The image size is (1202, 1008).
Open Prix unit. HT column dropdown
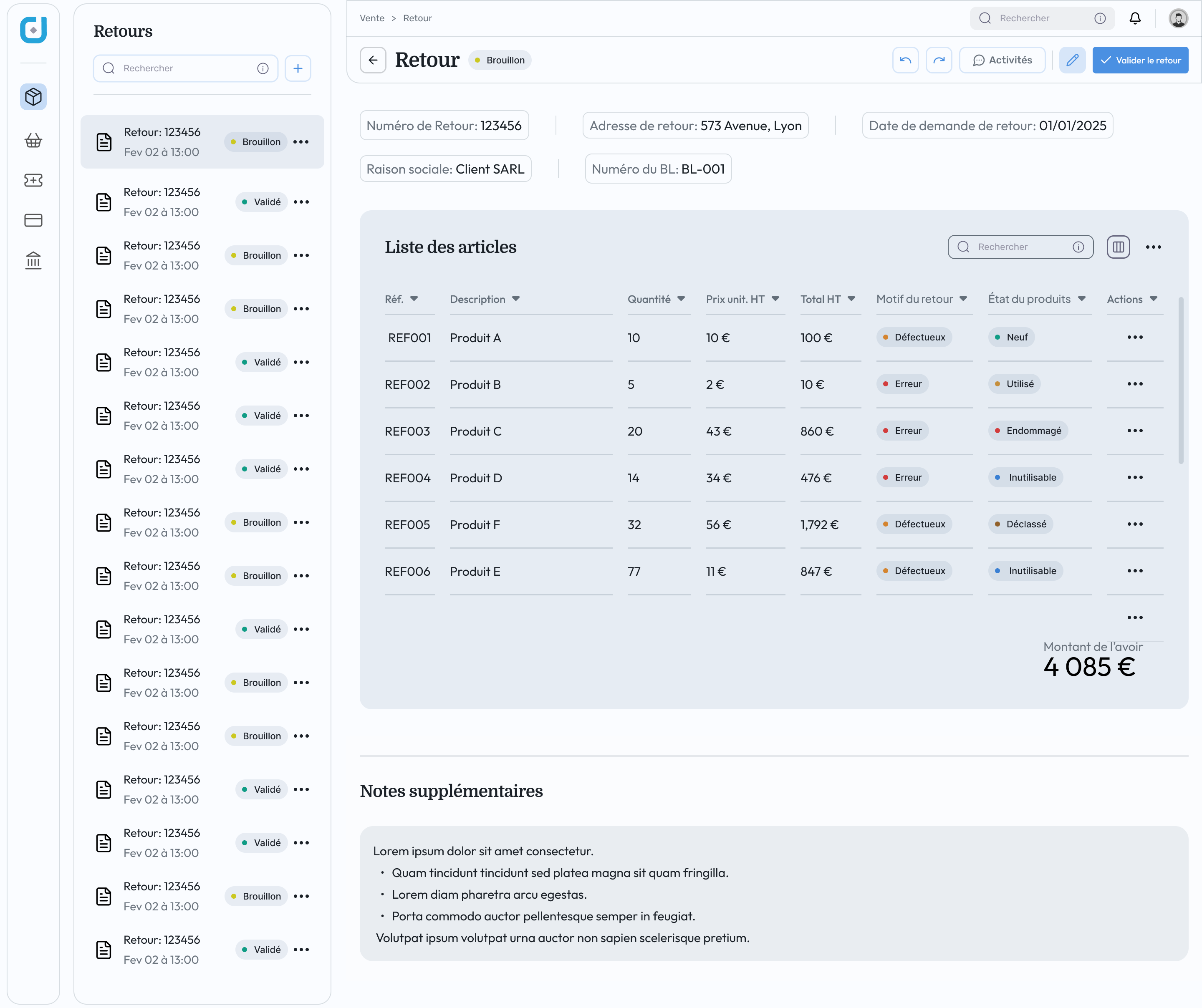pos(775,299)
